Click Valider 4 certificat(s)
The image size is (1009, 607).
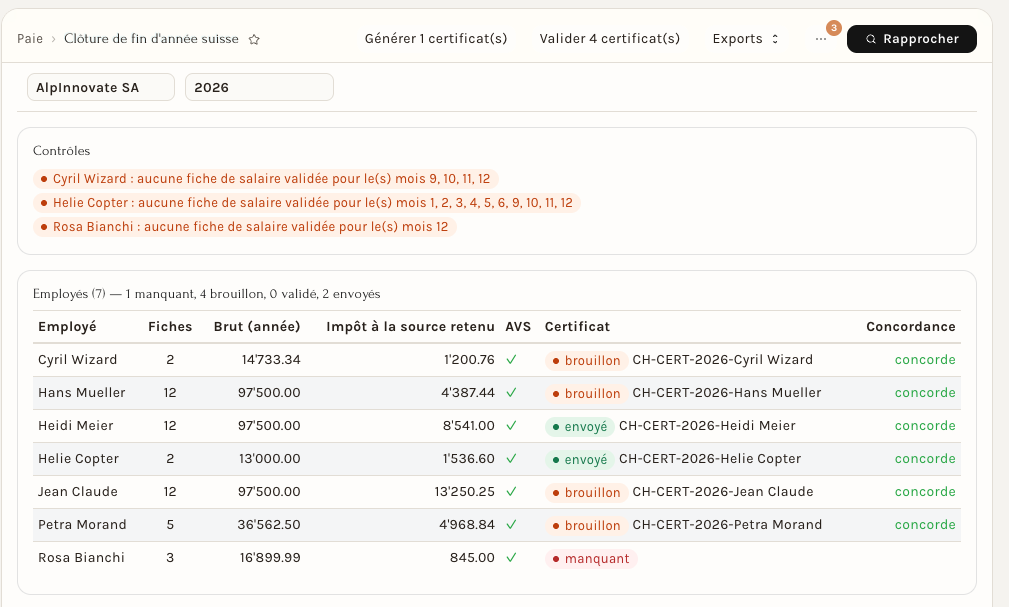609,39
